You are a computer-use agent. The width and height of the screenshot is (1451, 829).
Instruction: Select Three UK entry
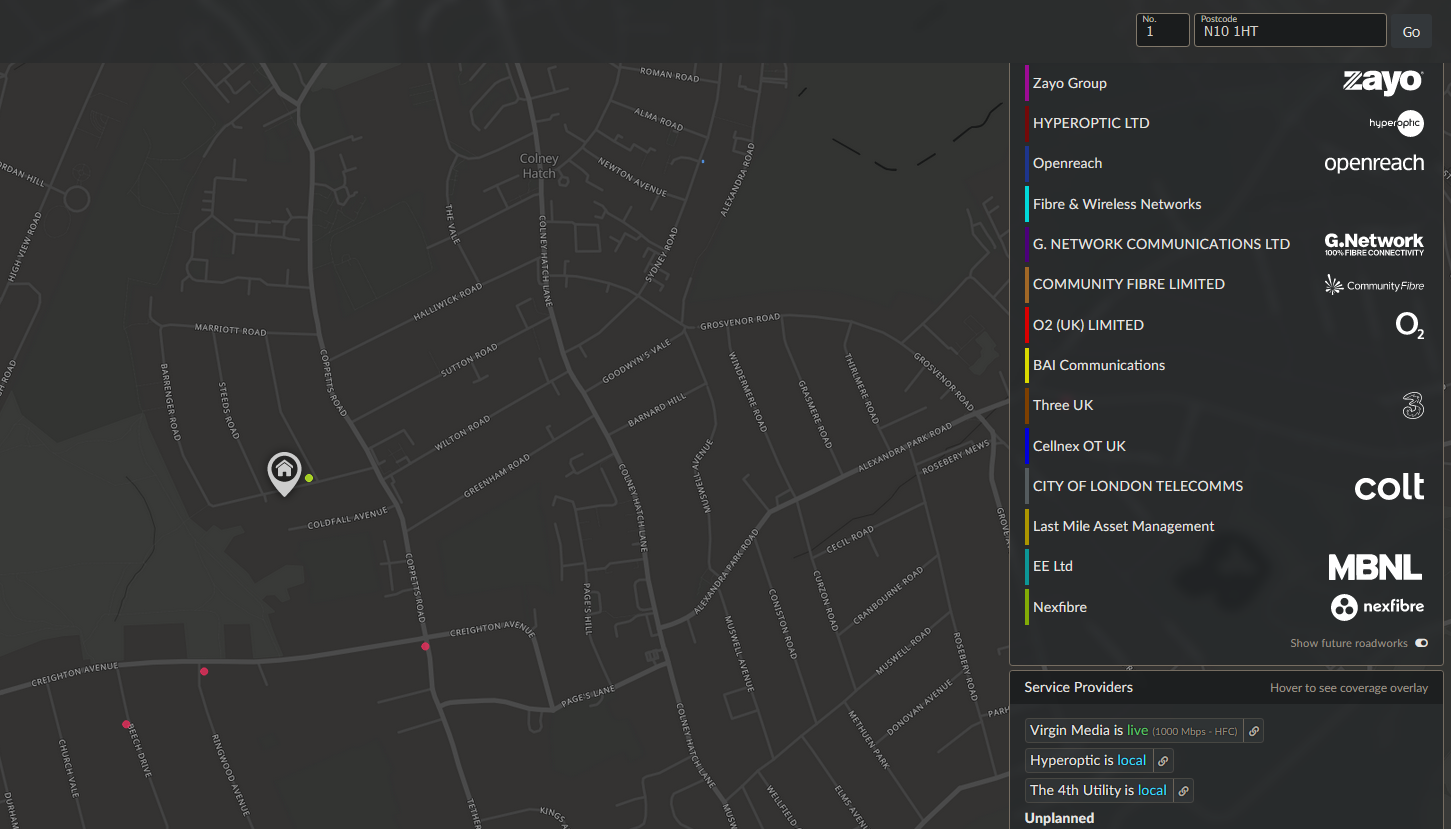pos(1063,405)
